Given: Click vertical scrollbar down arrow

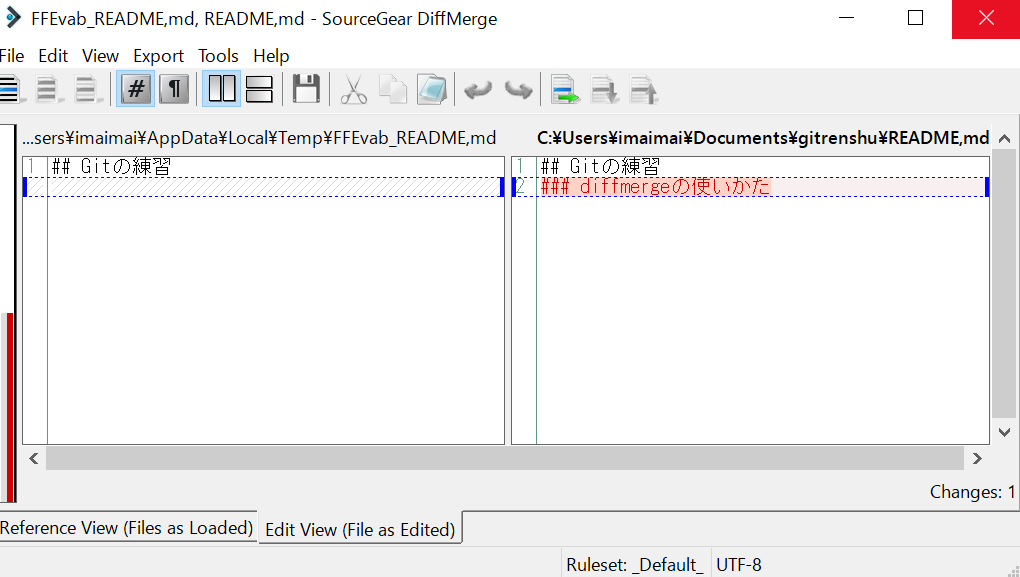Looking at the screenshot, I should coord(1004,432).
